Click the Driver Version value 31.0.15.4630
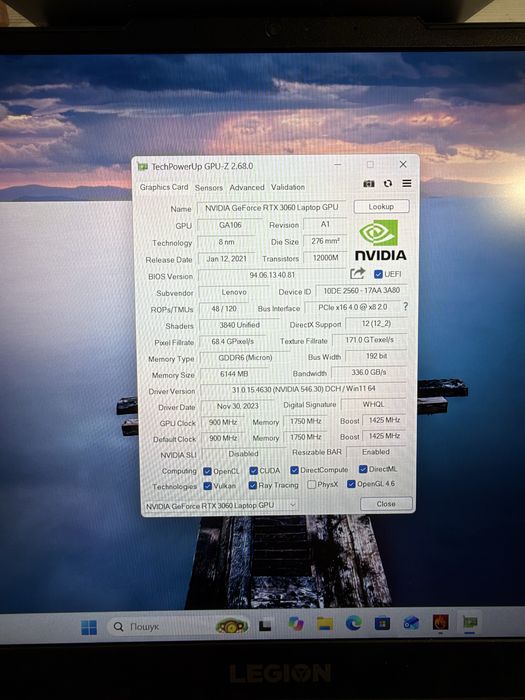 click(x=304, y=389)
